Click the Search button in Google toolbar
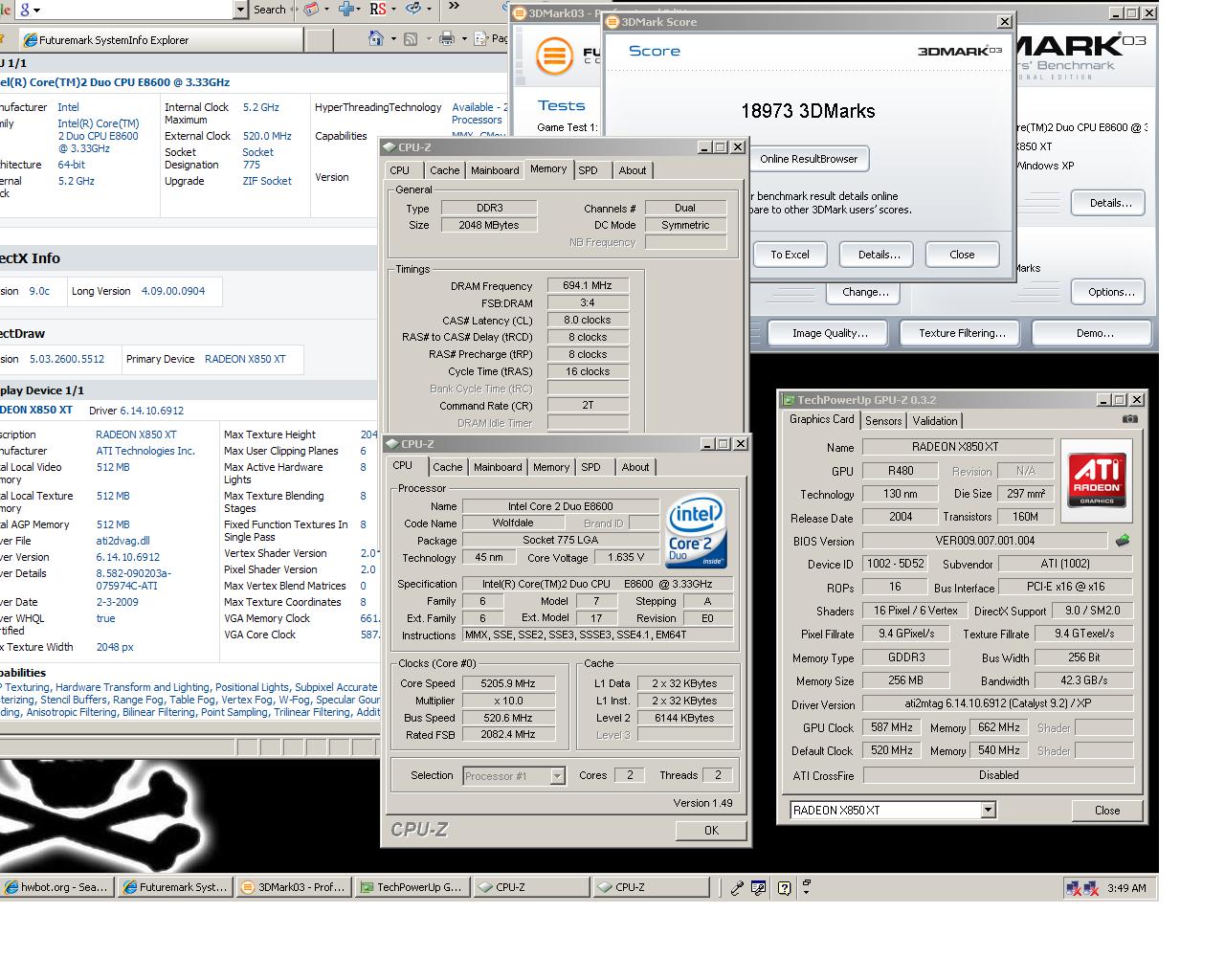Image resolution: width=1225 pixels, height=980 pixels. coord(269,9)
